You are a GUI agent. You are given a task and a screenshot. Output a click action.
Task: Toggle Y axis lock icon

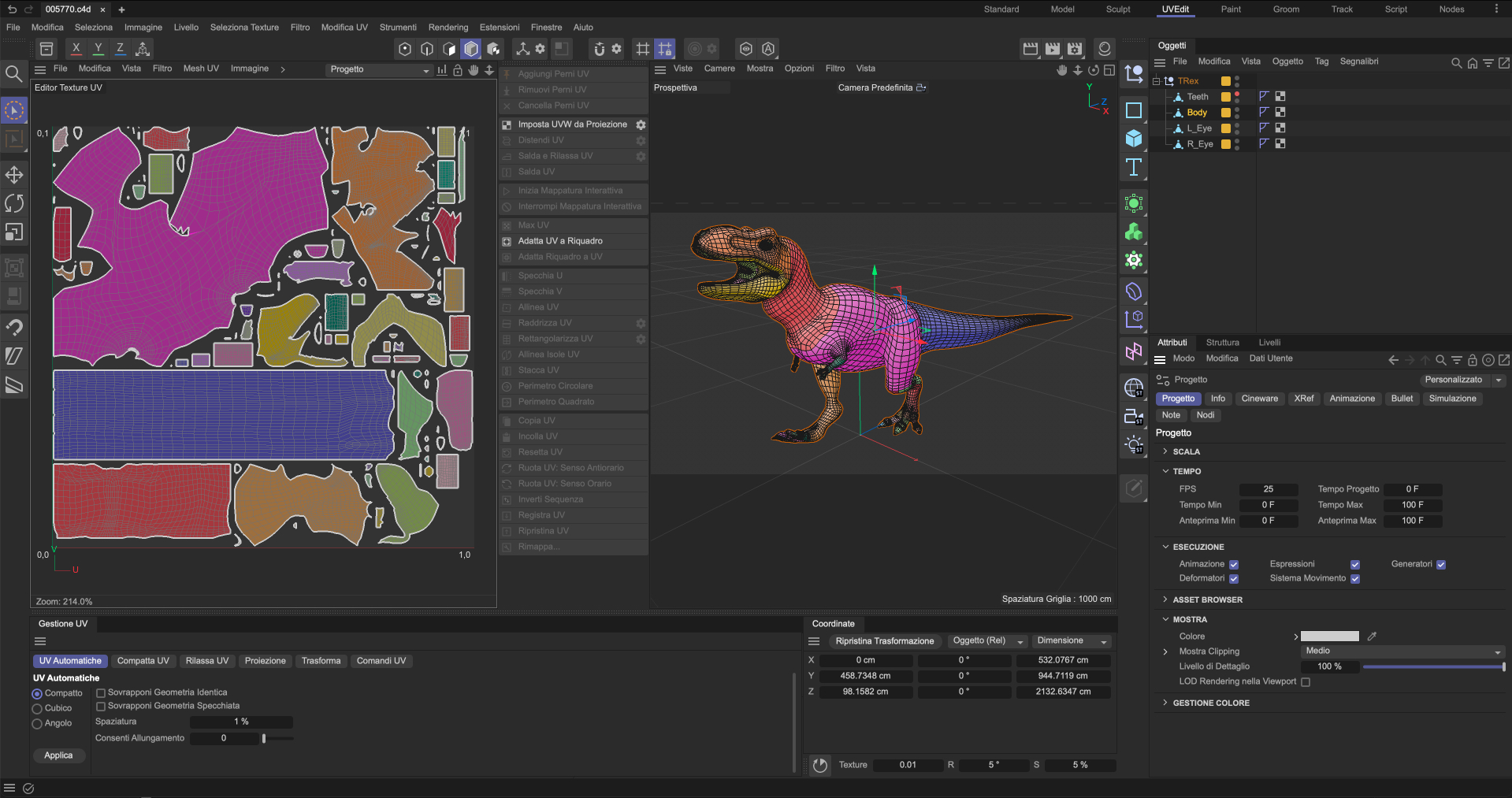[x=98, y=49]
